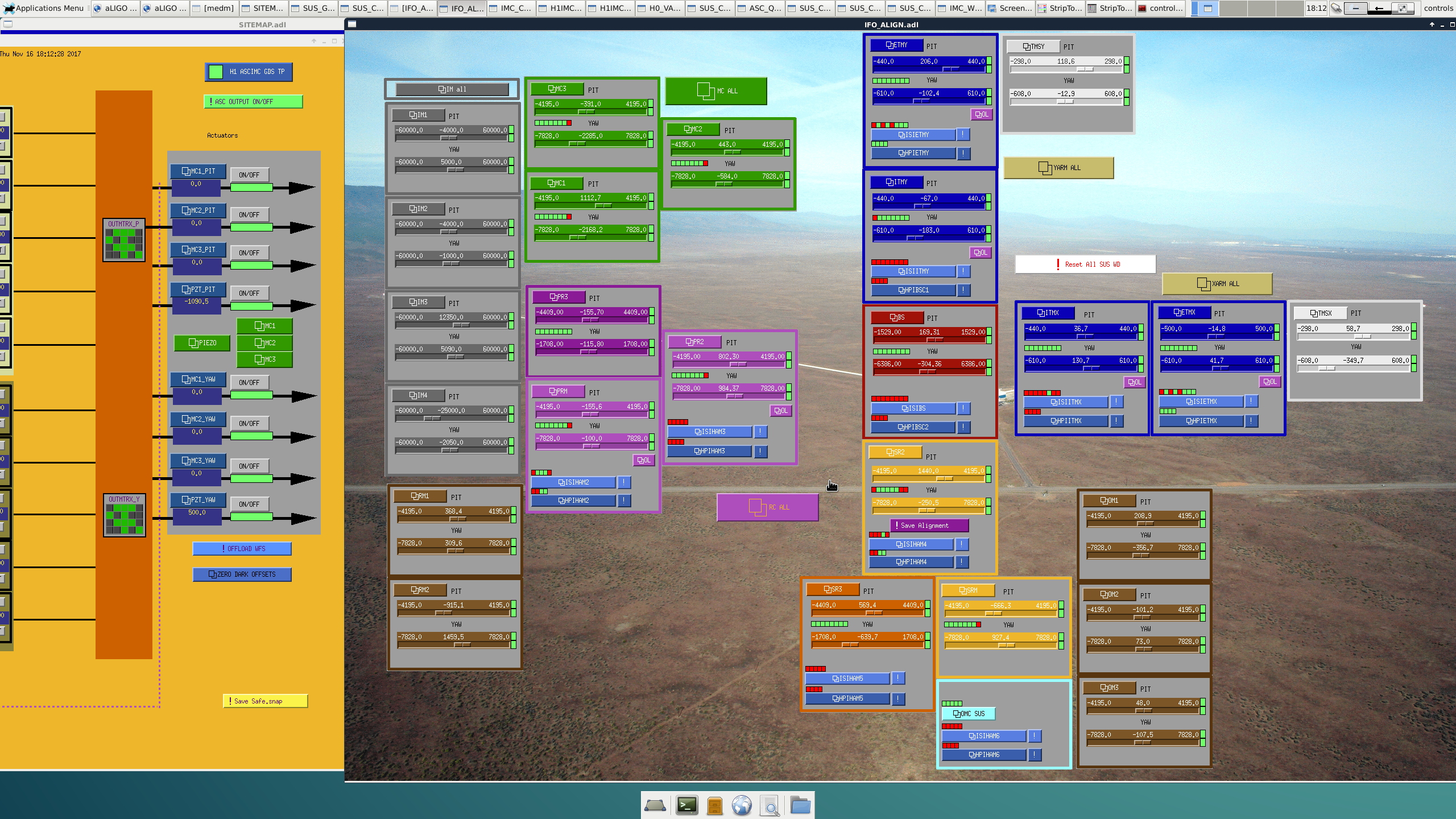Toggle PZT_YAW ON/OFF switch

tap(249, 504)
